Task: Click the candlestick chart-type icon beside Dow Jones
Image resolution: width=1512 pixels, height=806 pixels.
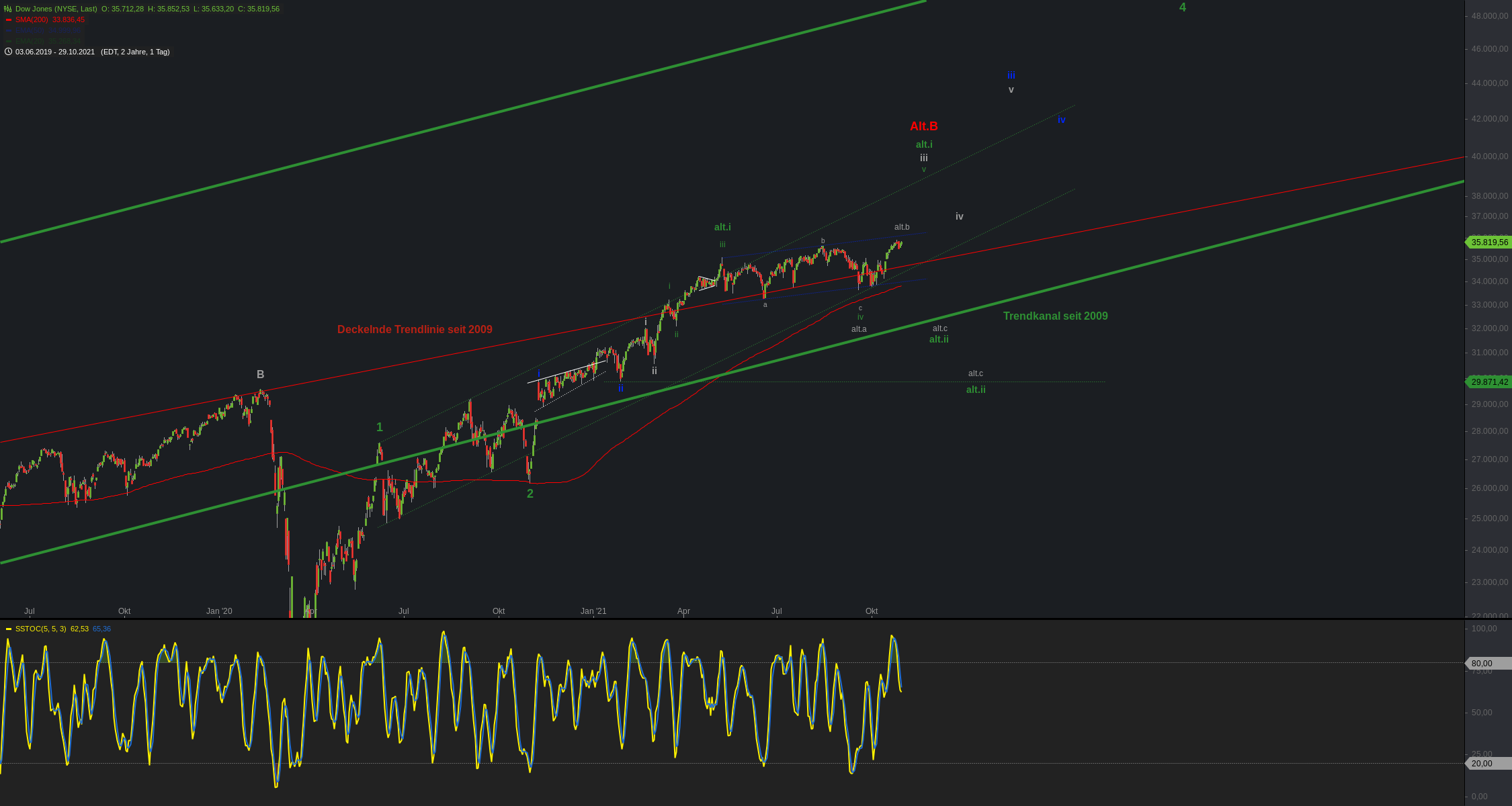Action: (x=7, y=9)
